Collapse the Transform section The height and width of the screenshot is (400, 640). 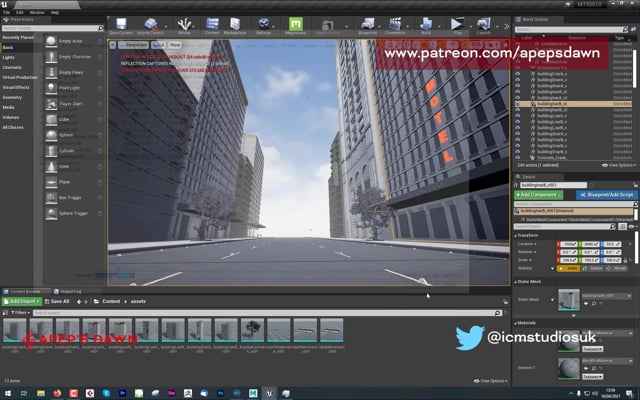point(516,236)
